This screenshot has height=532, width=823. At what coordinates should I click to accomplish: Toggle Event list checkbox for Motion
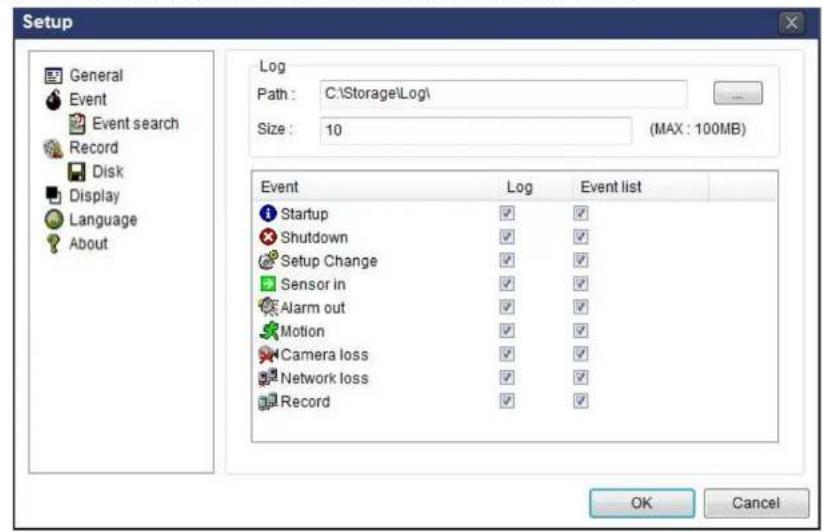tap(581, 331)
